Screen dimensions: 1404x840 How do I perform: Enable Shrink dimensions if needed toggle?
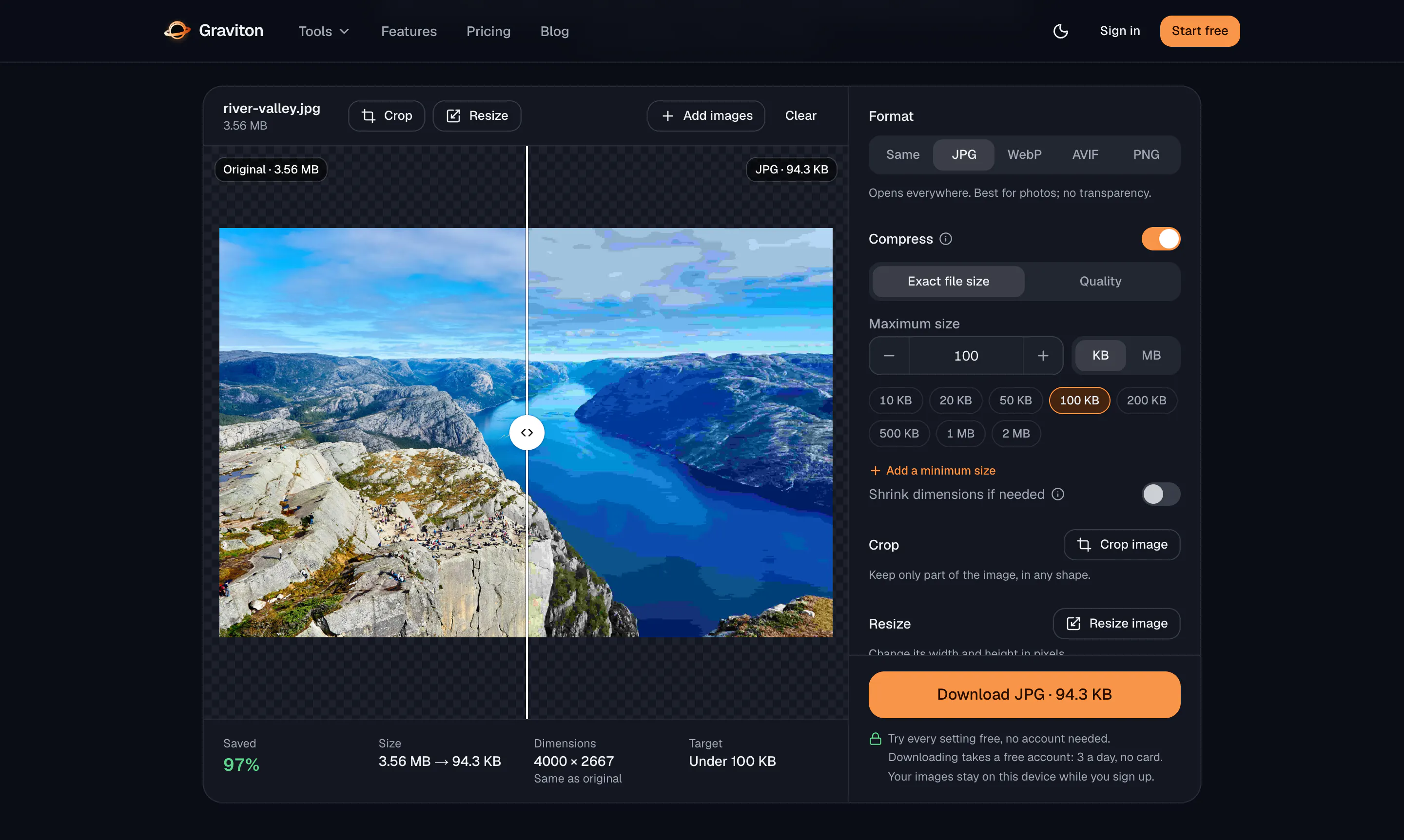coord(1160,494)
